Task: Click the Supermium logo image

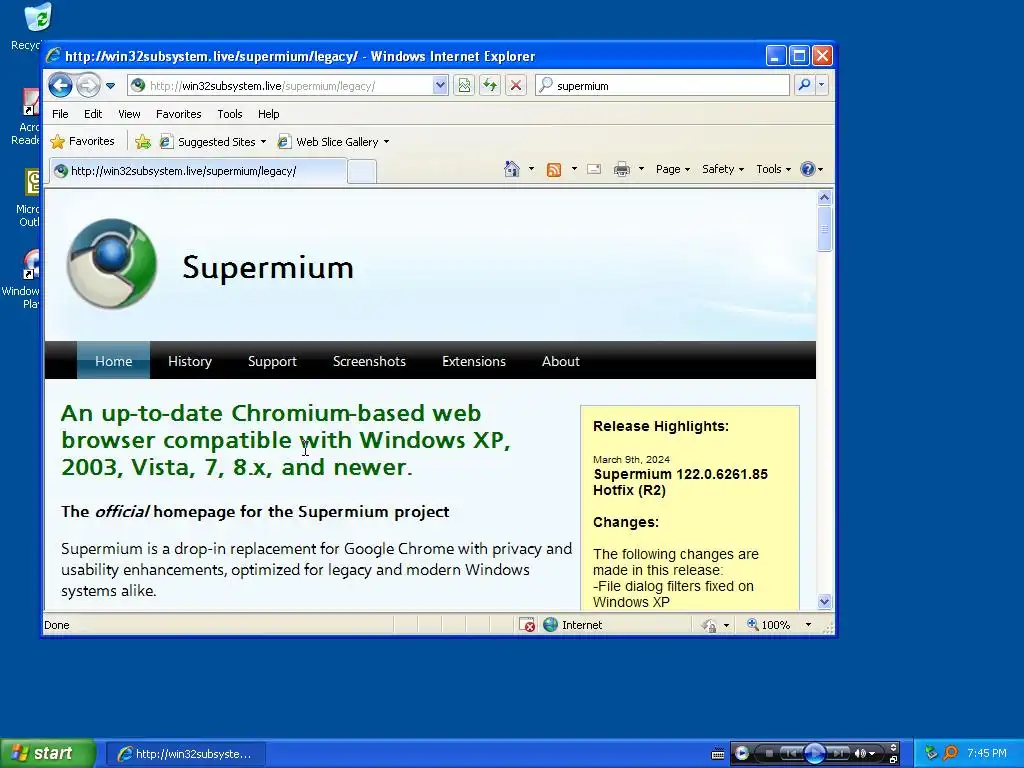Action: click(x=112, y=264)
